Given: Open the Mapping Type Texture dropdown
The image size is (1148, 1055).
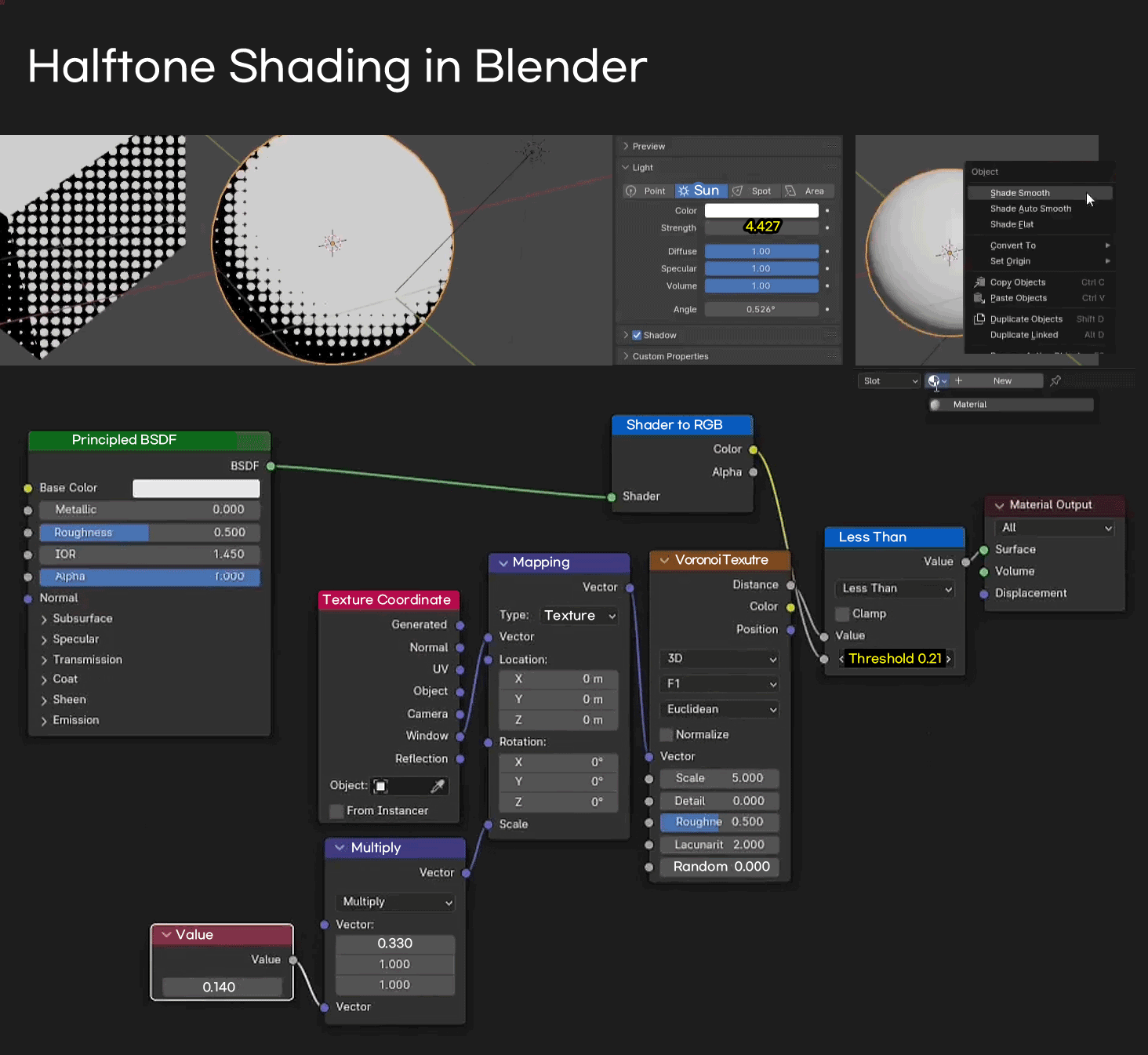Looking at the screenshot, I should pos(579,616).
